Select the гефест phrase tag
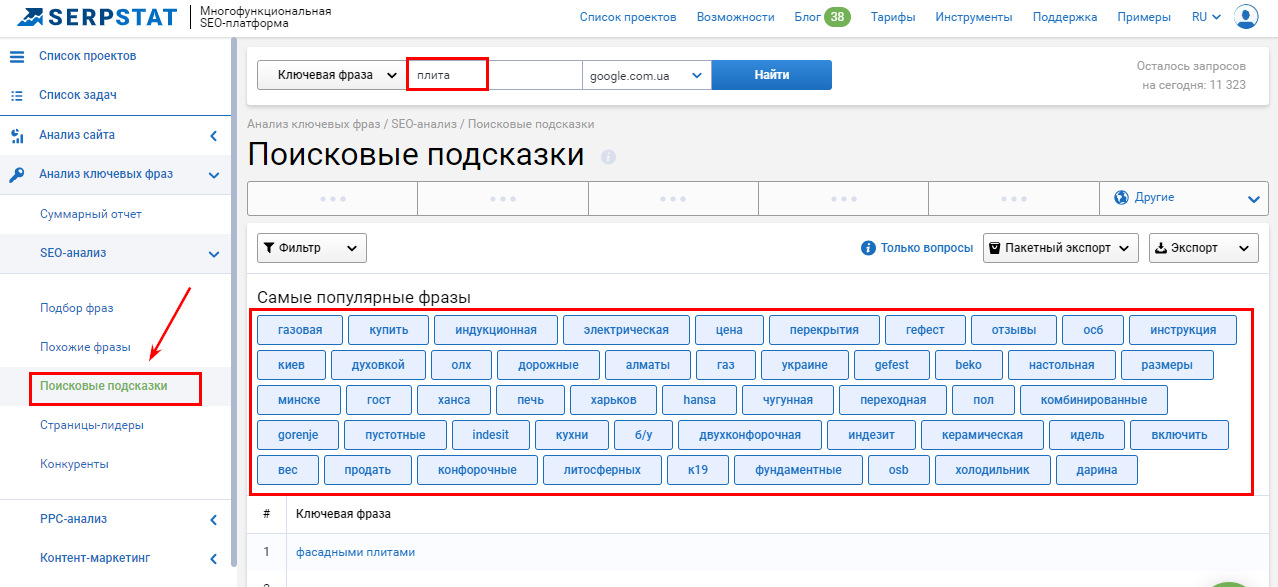 925,330
